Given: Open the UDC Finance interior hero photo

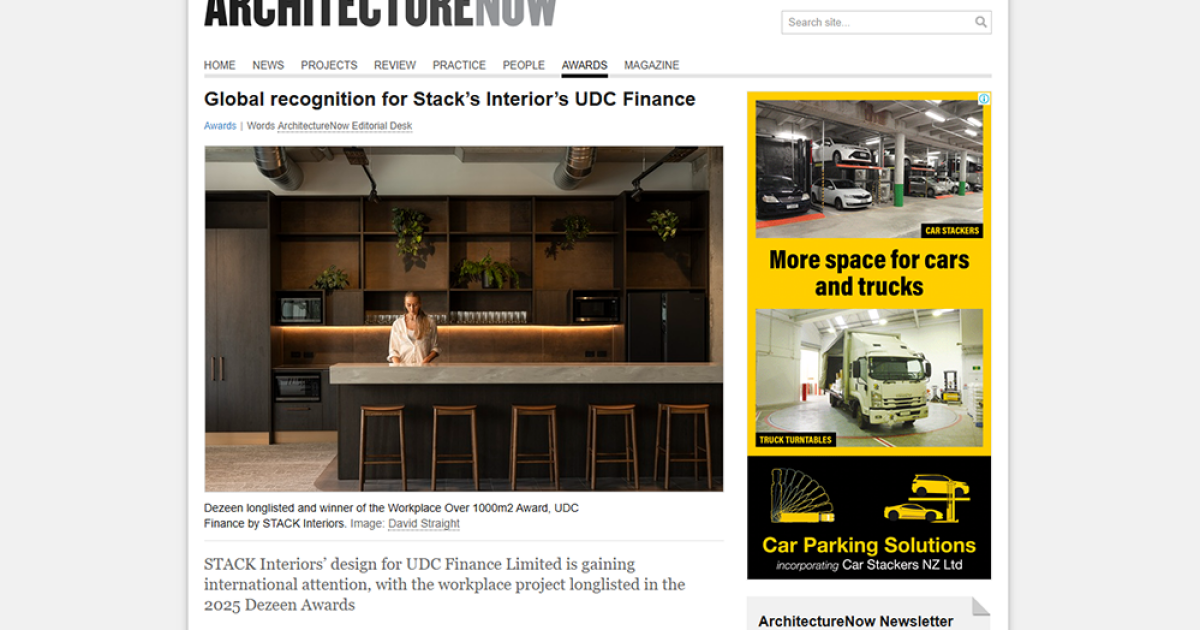Looking at the screenshot, I should [463, 318].
